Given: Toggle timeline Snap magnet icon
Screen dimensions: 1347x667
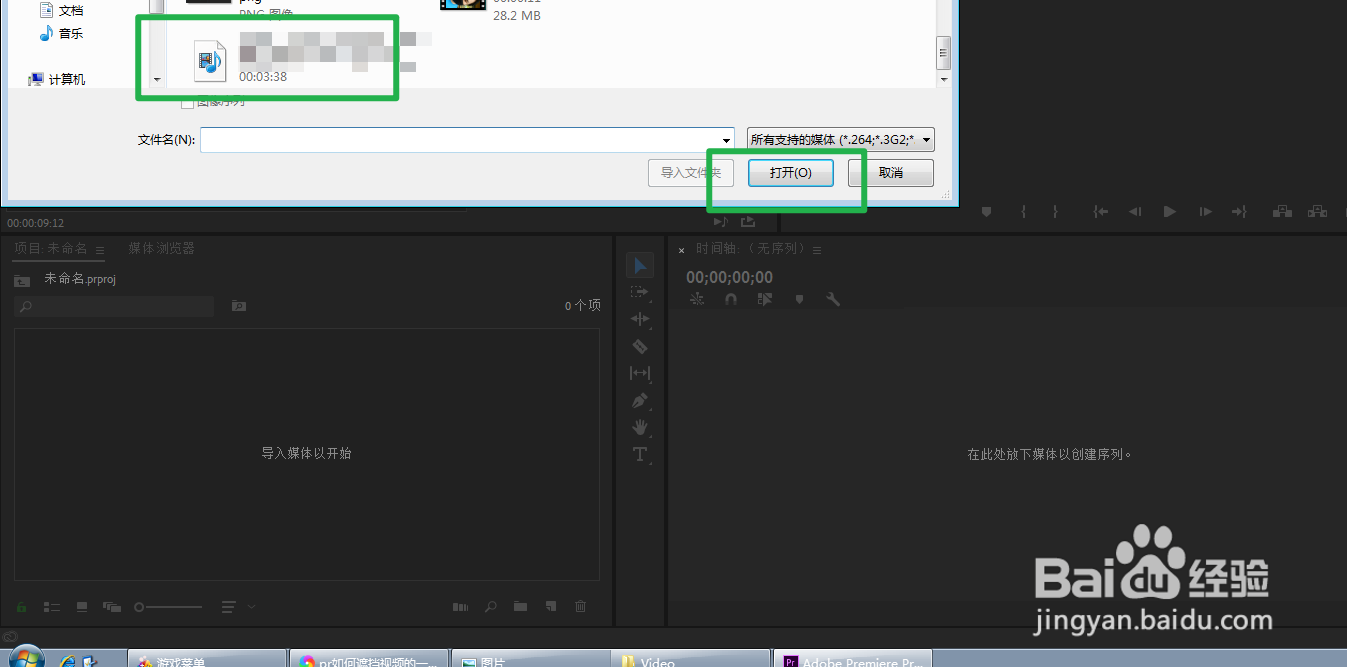Looking at the screenshot, I should 731,299.
